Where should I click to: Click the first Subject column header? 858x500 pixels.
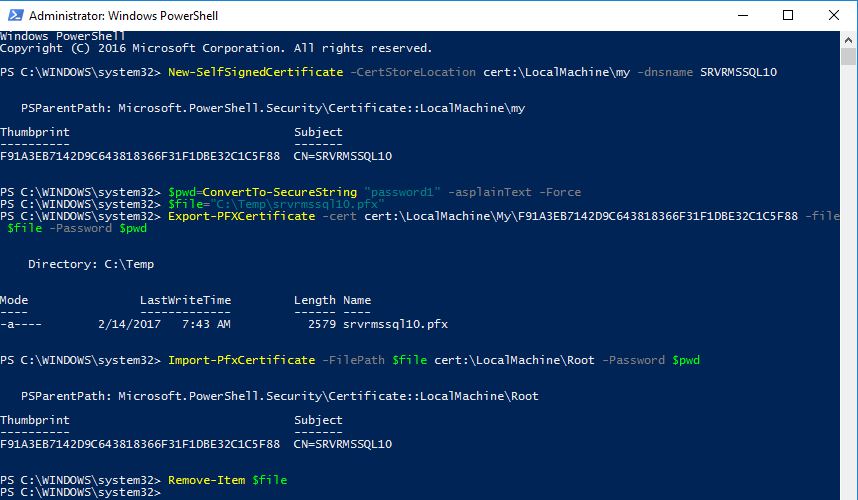coord(318,132)
